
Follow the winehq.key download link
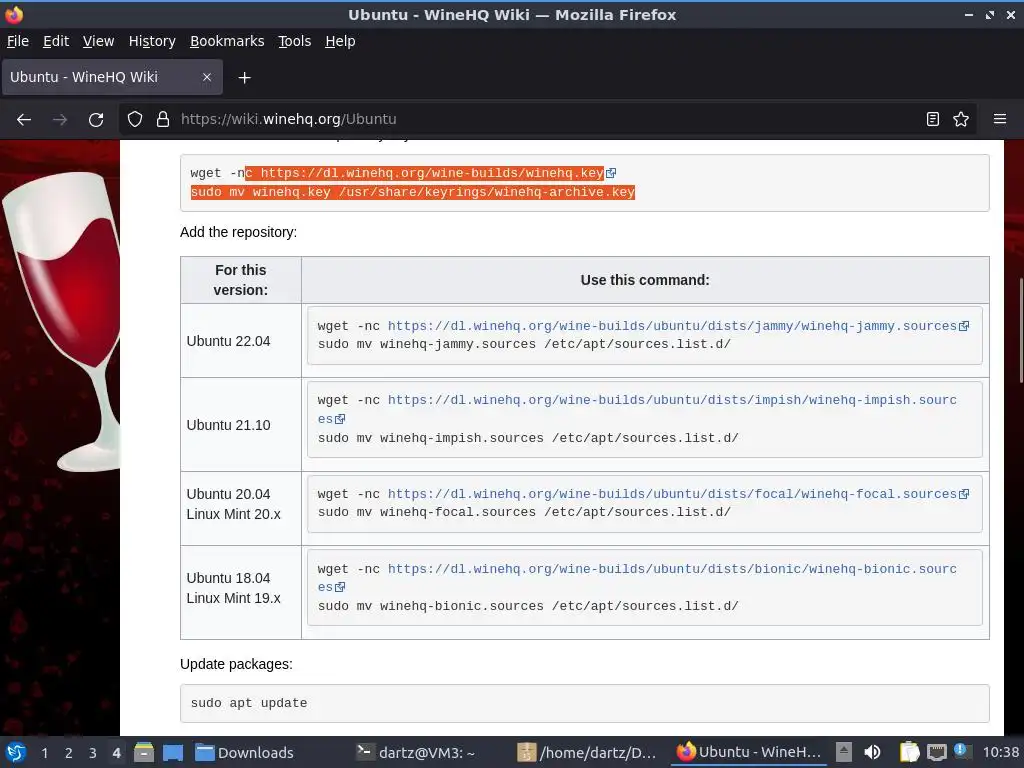432,173
